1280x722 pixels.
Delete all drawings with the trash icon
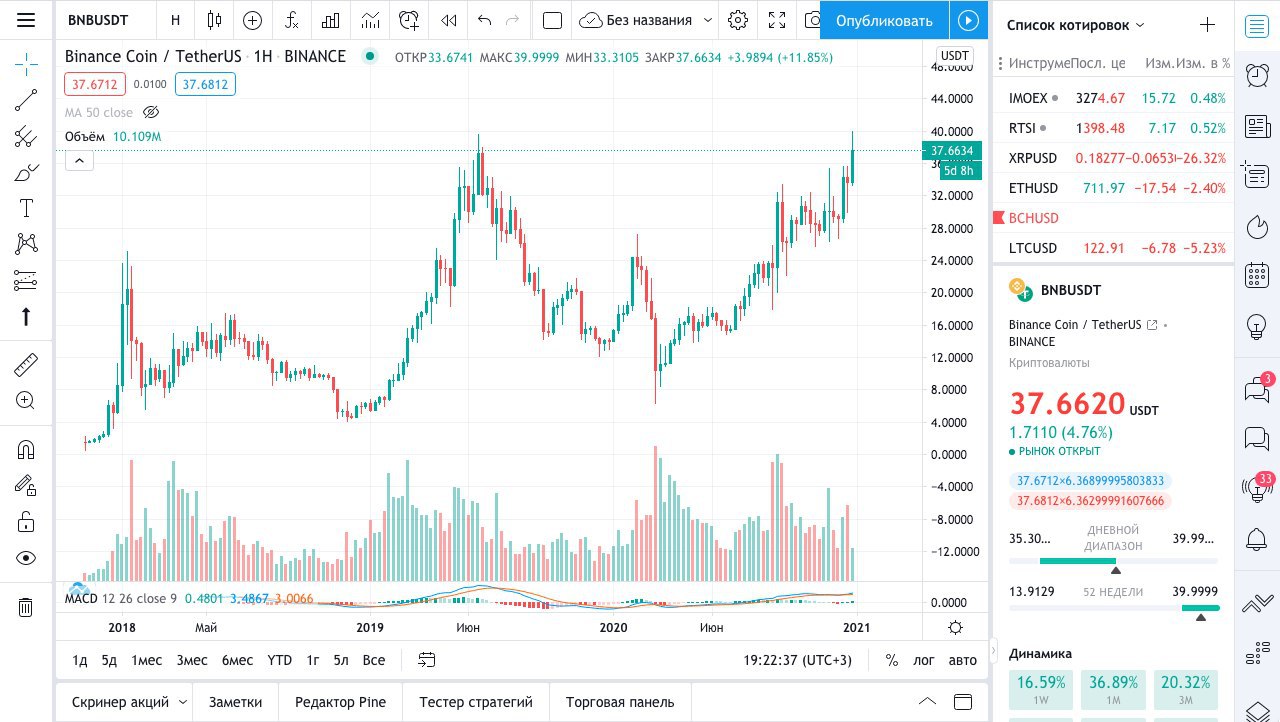coord(26,606)
